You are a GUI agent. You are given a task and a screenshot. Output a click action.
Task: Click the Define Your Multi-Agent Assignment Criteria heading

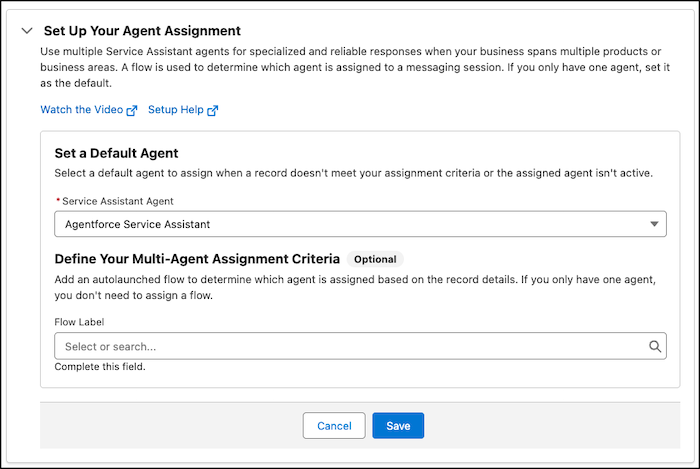point(197,259)
